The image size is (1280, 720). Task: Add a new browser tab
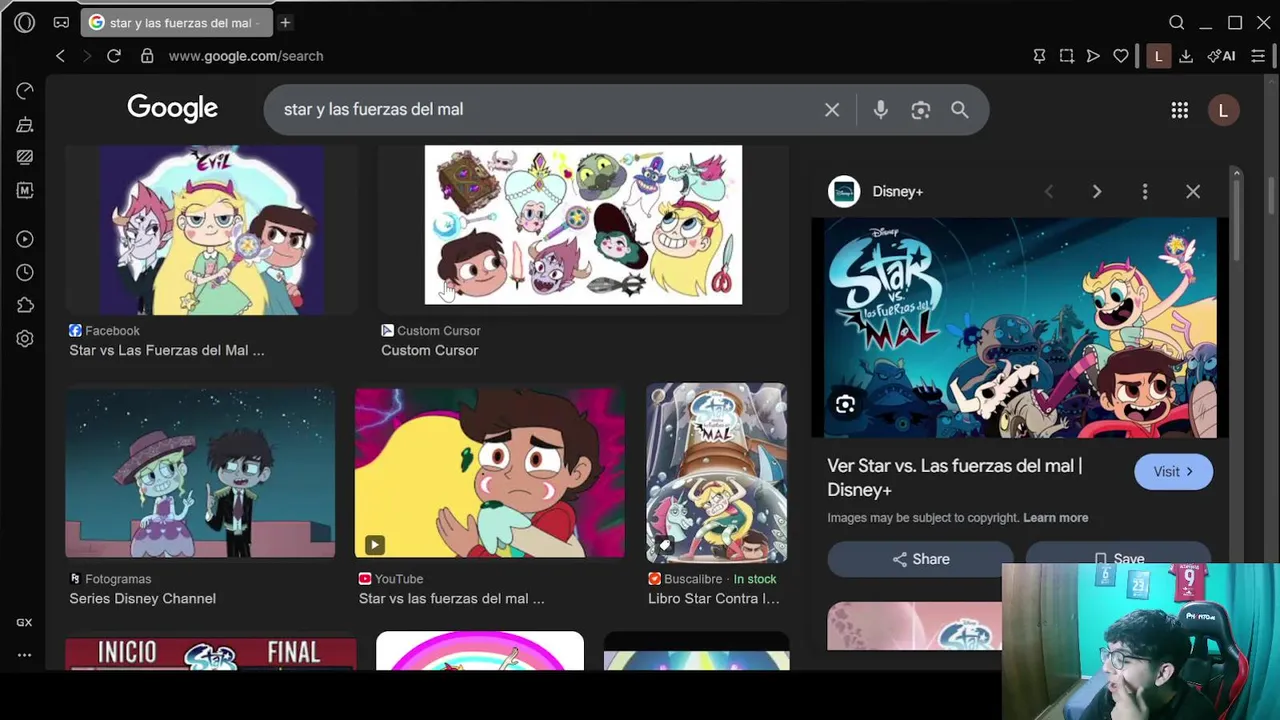[285, 22]
